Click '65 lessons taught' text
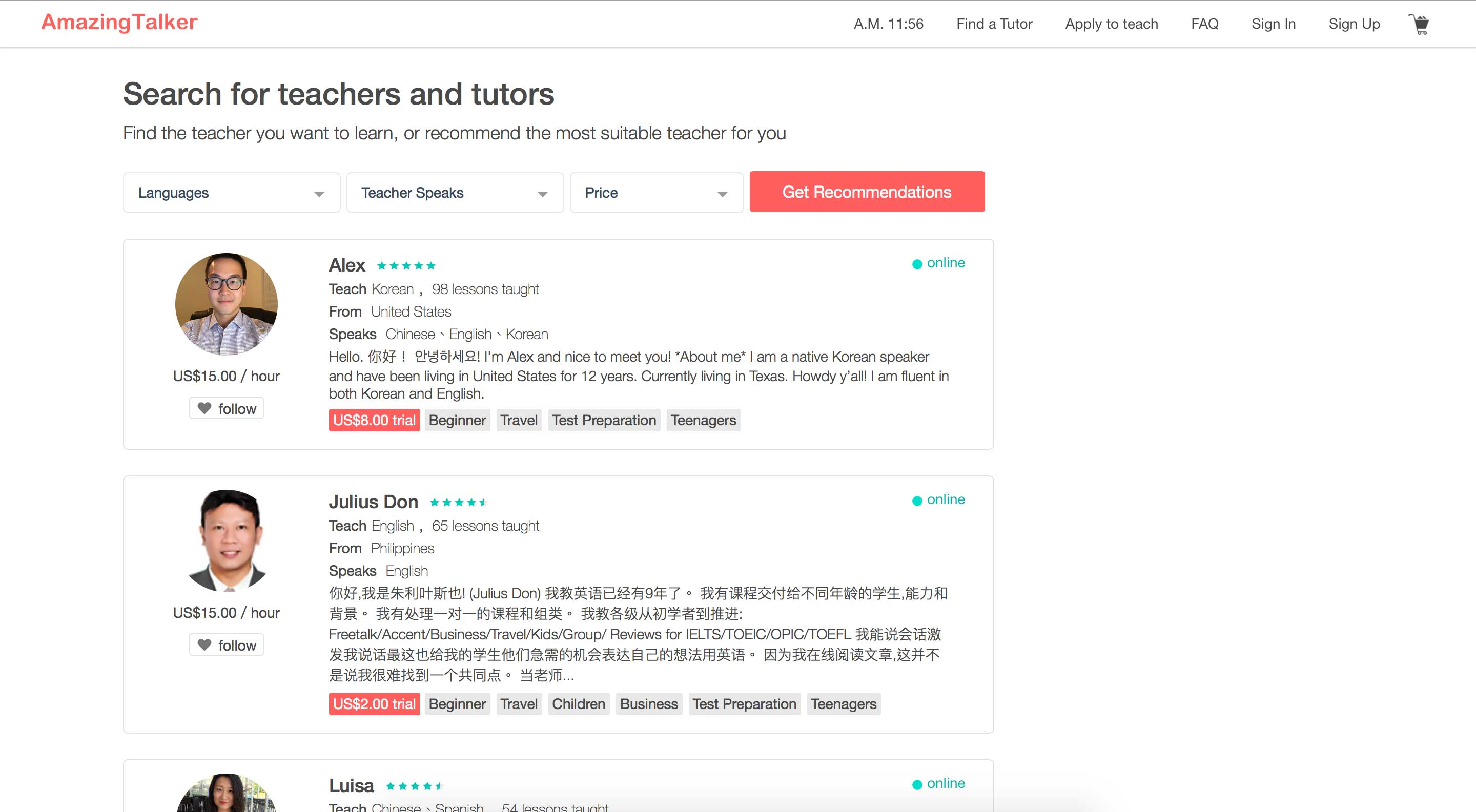This screenshot has height=812, width=1476. (485, 526)
